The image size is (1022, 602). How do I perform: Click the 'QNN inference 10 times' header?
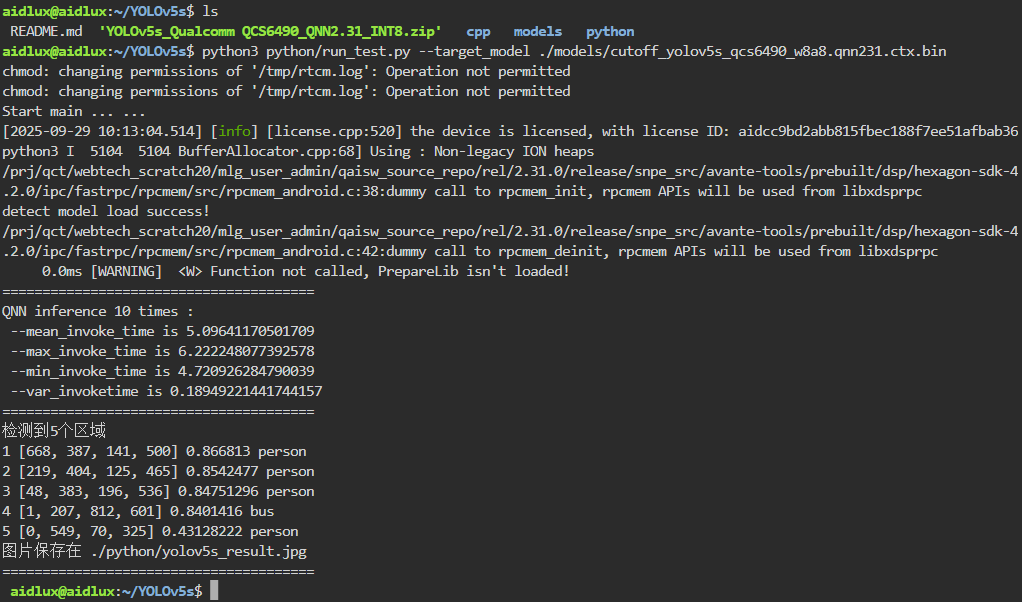point(97,311)
